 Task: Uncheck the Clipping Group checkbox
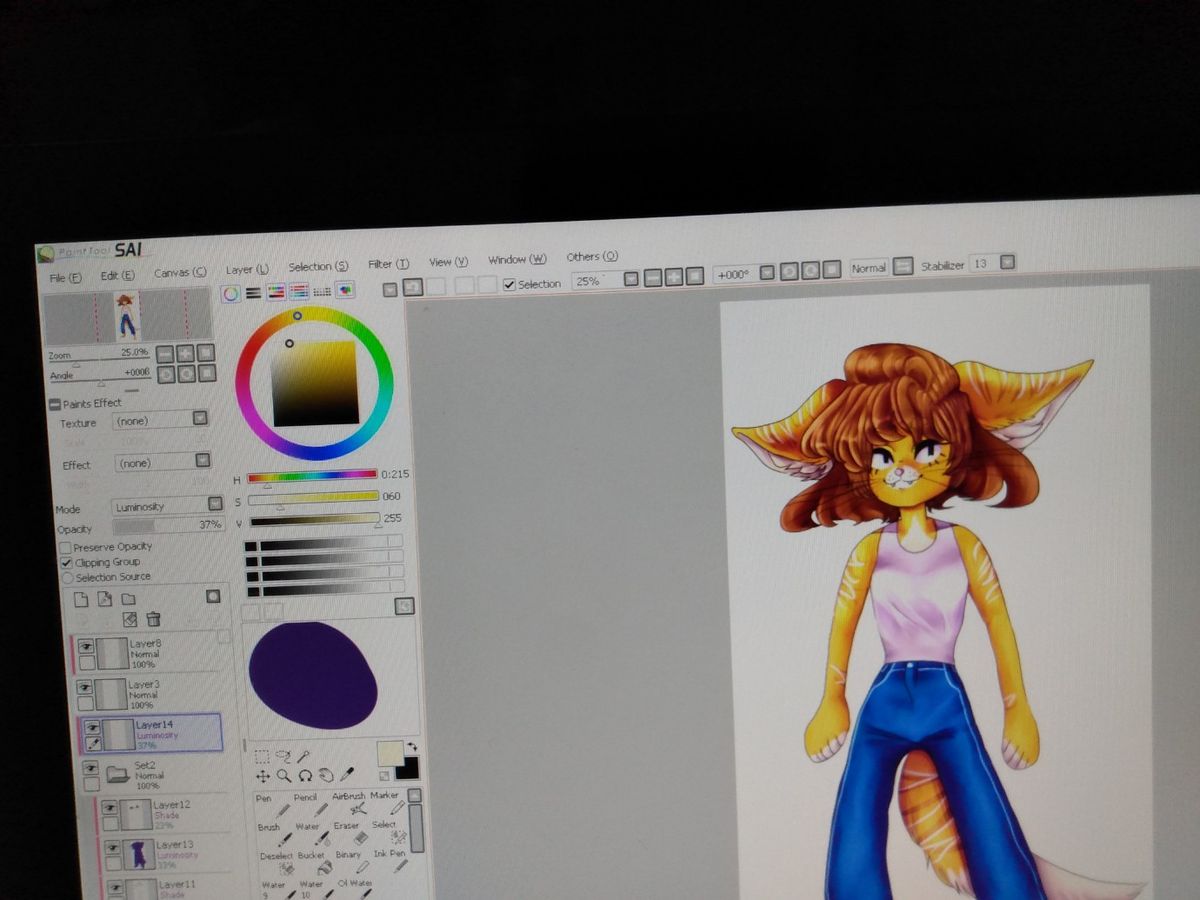tap(67, 563)
